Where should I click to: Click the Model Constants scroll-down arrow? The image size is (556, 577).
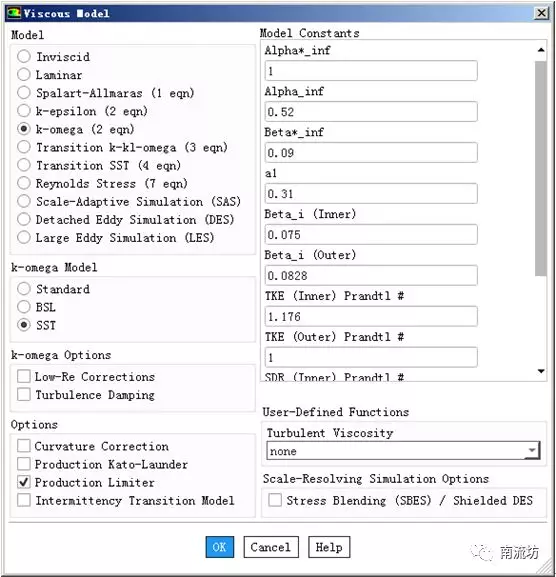click(541, 371)
